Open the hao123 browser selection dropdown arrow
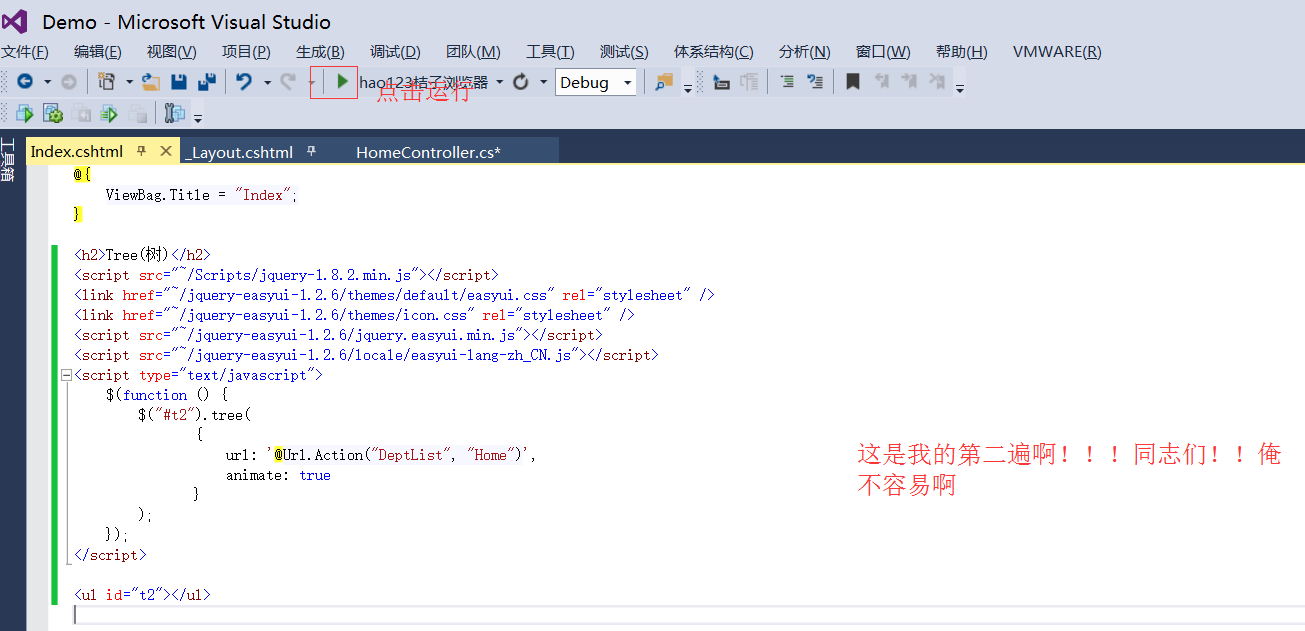The height and width of the screenshot is (631, 1305). (499, 82)
